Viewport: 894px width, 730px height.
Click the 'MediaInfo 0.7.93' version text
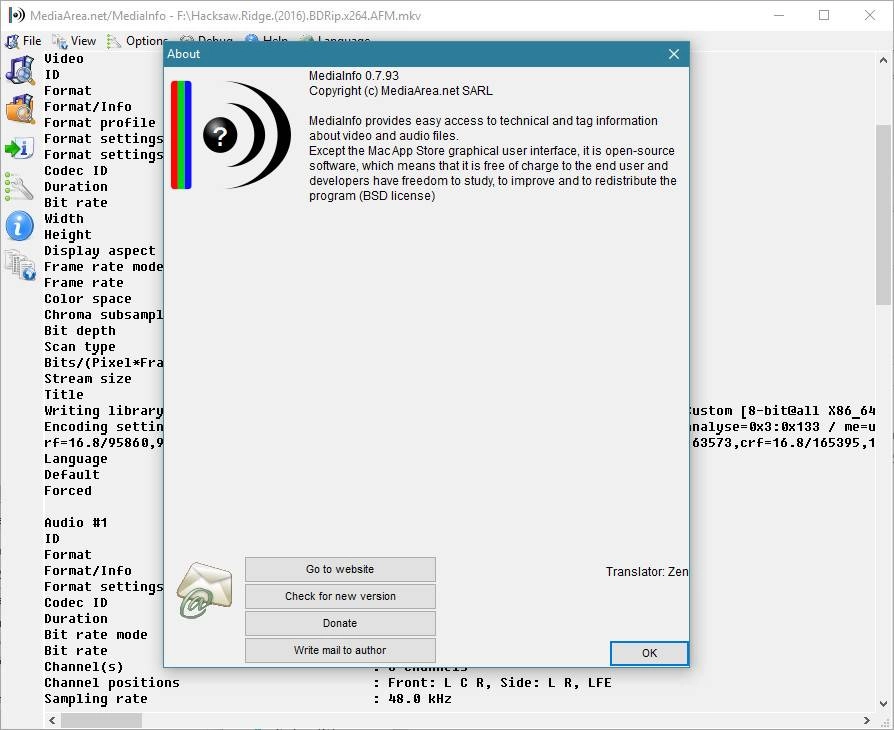tap(353, 76)
